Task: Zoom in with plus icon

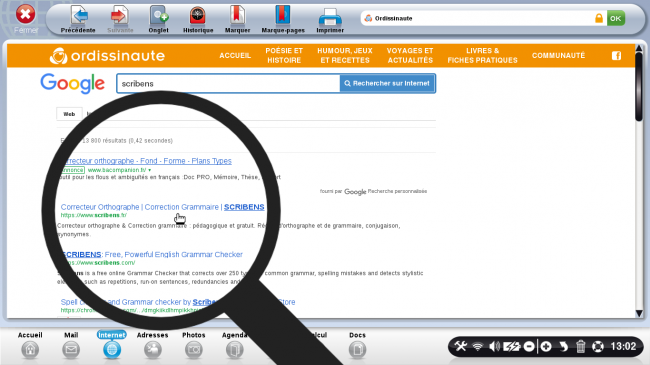Action: pos(546,346)
